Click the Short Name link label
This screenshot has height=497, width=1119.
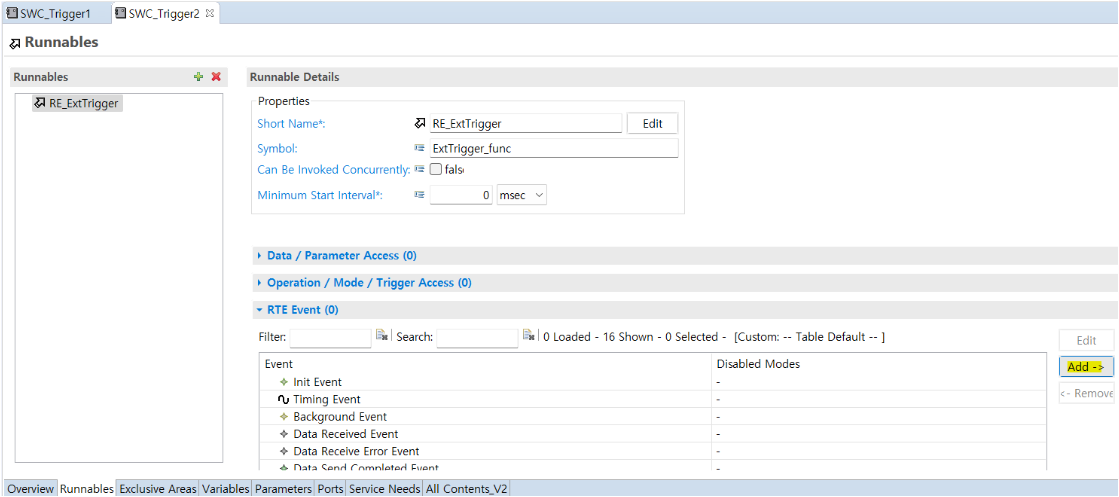(x=291, y=124)
